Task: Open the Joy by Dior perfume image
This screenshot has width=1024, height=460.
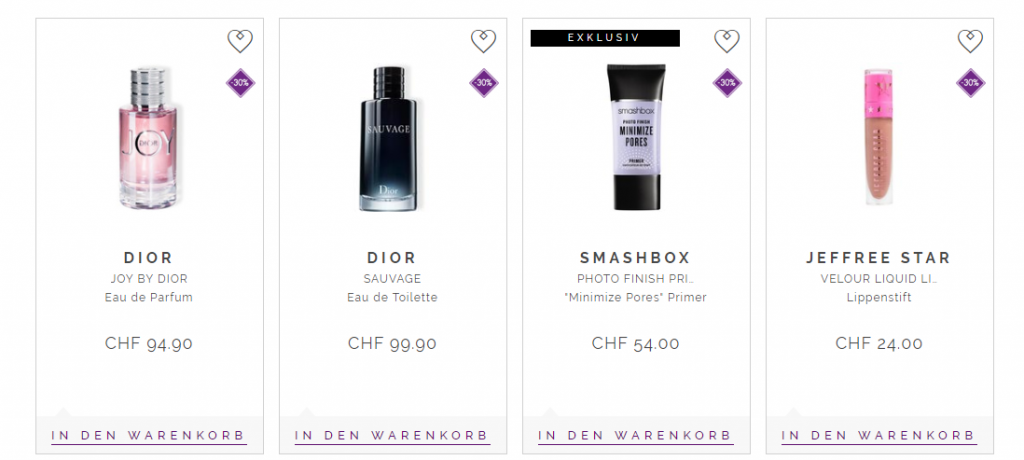Action: coord(148,138)
